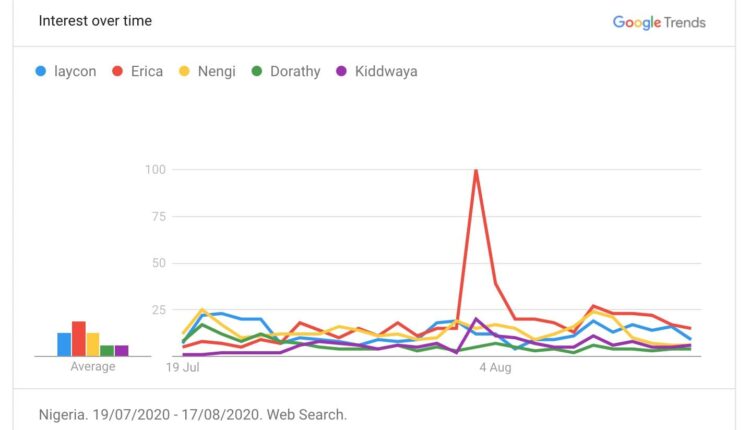Click the yellow Nengi legend dot
The width and height of the screenshot is (750, 430).
click(184, 71)
